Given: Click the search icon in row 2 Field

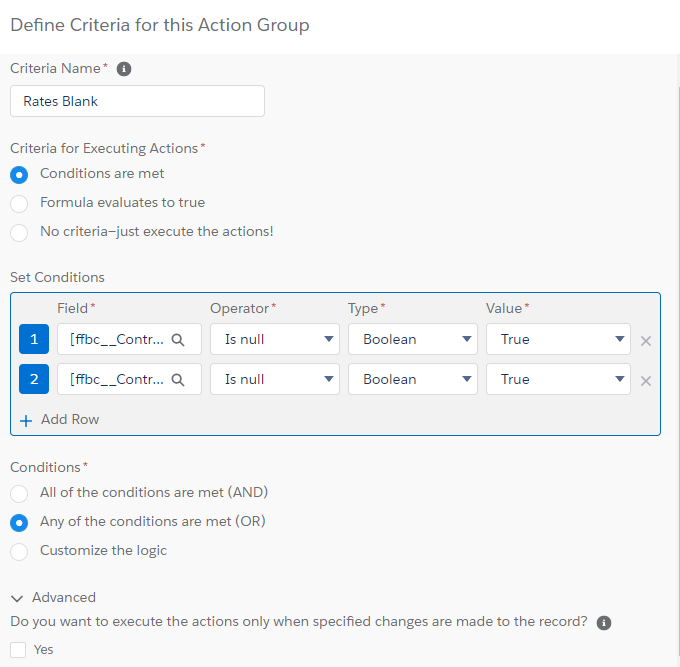Looking at the screenshot, I should click(x=178, y=379).
